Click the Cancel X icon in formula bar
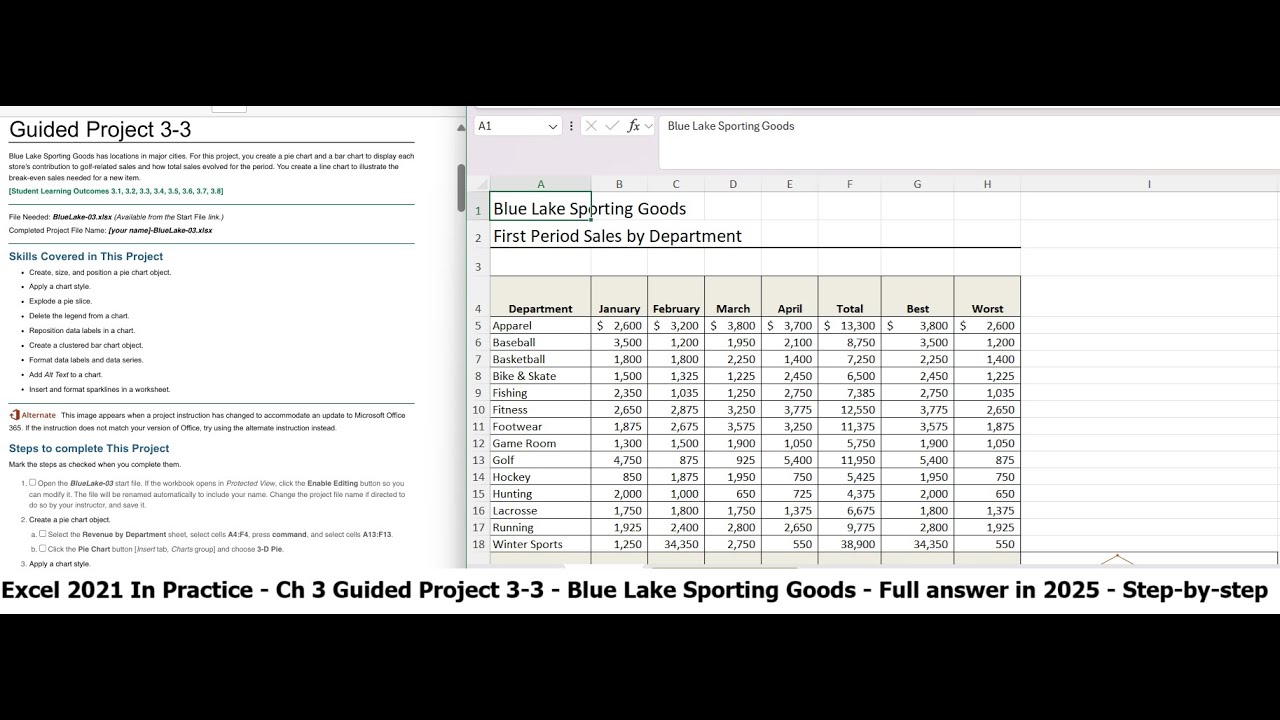 pyautogui.click(x=591, y=126)
